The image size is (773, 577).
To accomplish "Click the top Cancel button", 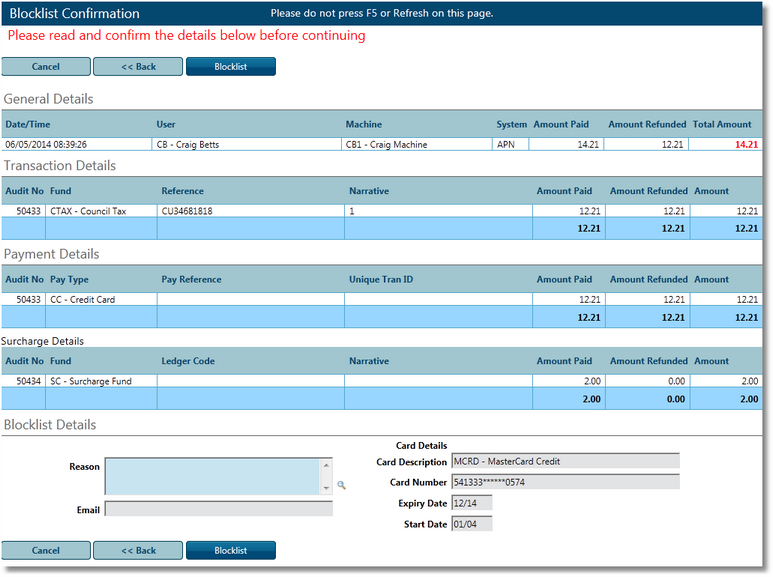I will [46, 67].
